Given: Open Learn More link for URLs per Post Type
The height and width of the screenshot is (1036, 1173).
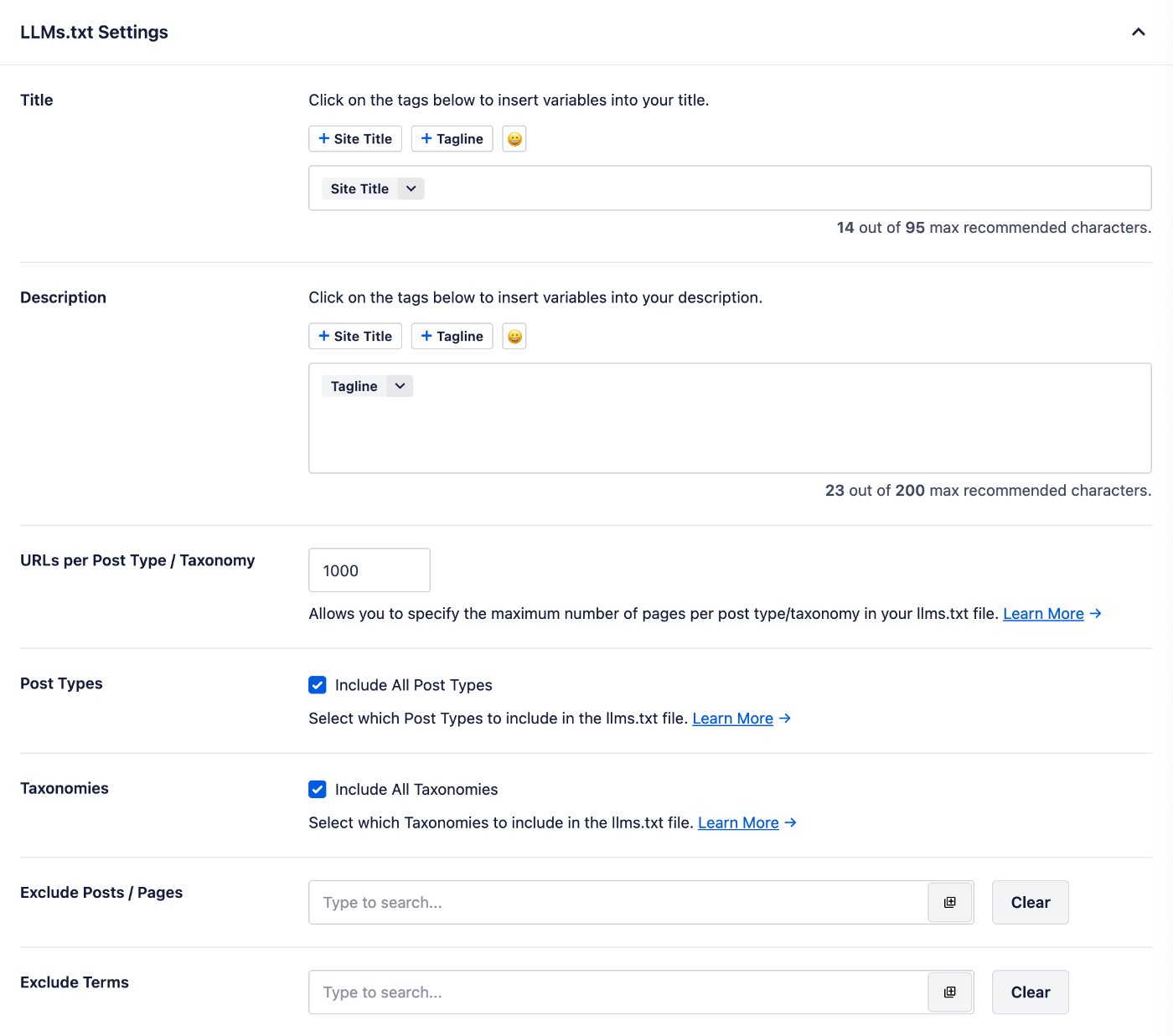Looking at the screenshot, I should pyautogui.click(x=1043, y=614).
